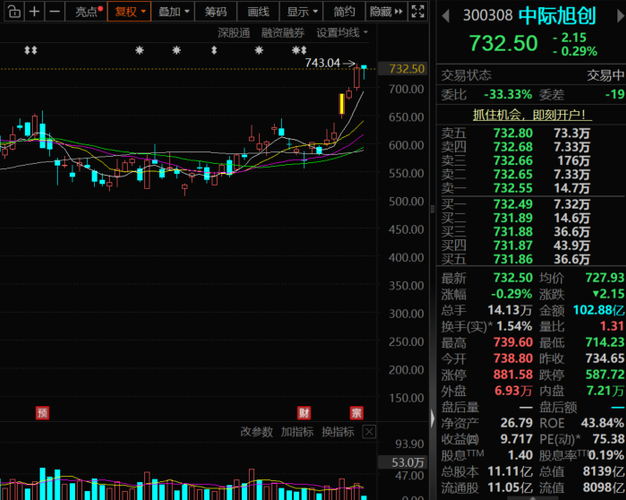Screen dimensions: 626x500
Task: Collapse the quote panel using the side triangle
Action: pyautogui.click(x=432, y=419)
